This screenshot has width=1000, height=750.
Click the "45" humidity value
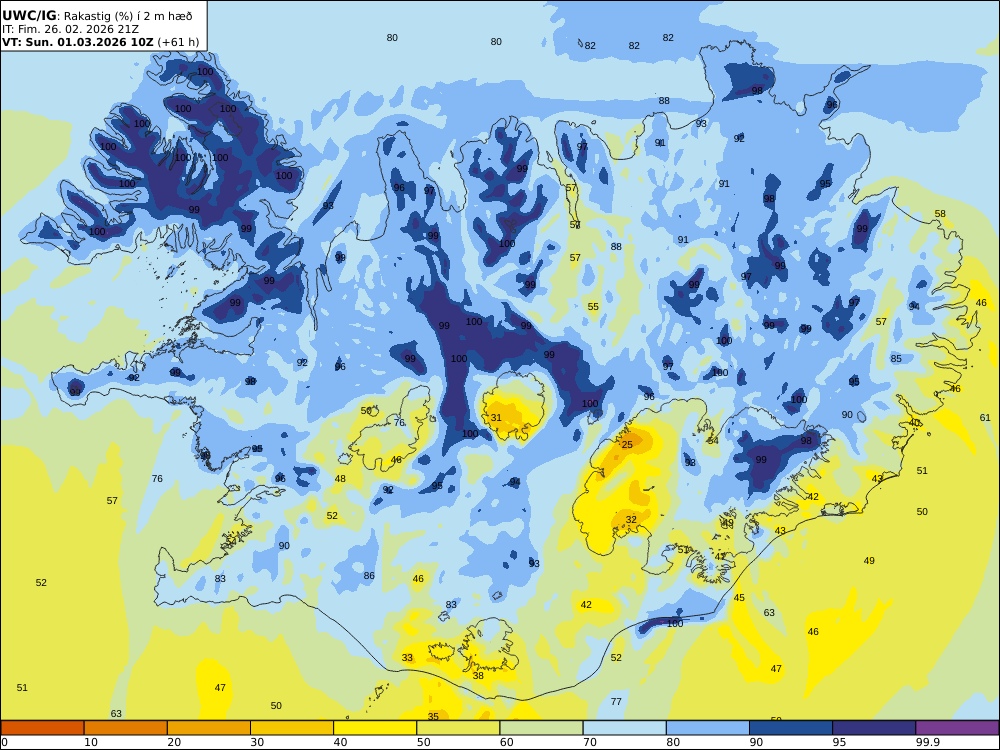pyautogui.click(x=739, y=598)
